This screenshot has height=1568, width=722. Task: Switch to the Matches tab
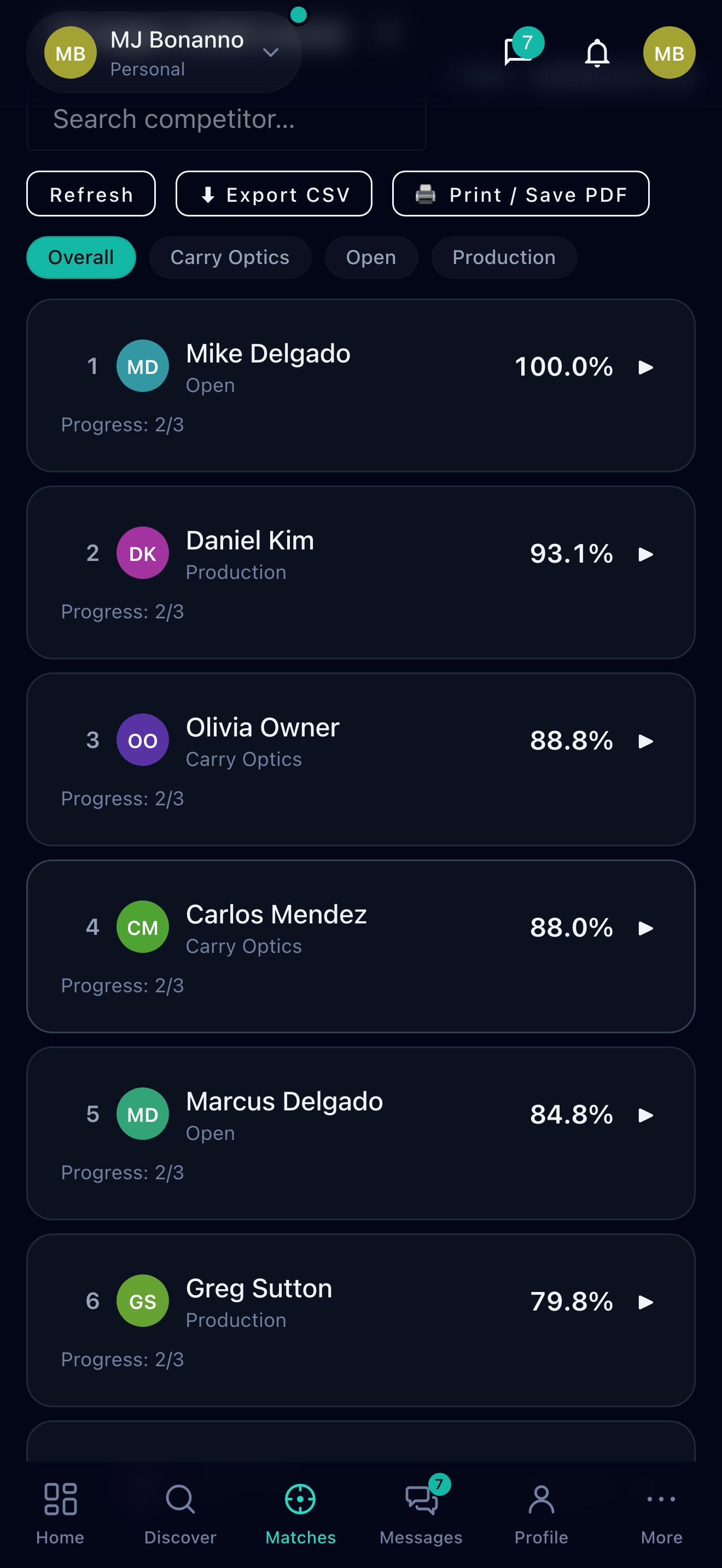point(301,1513)
